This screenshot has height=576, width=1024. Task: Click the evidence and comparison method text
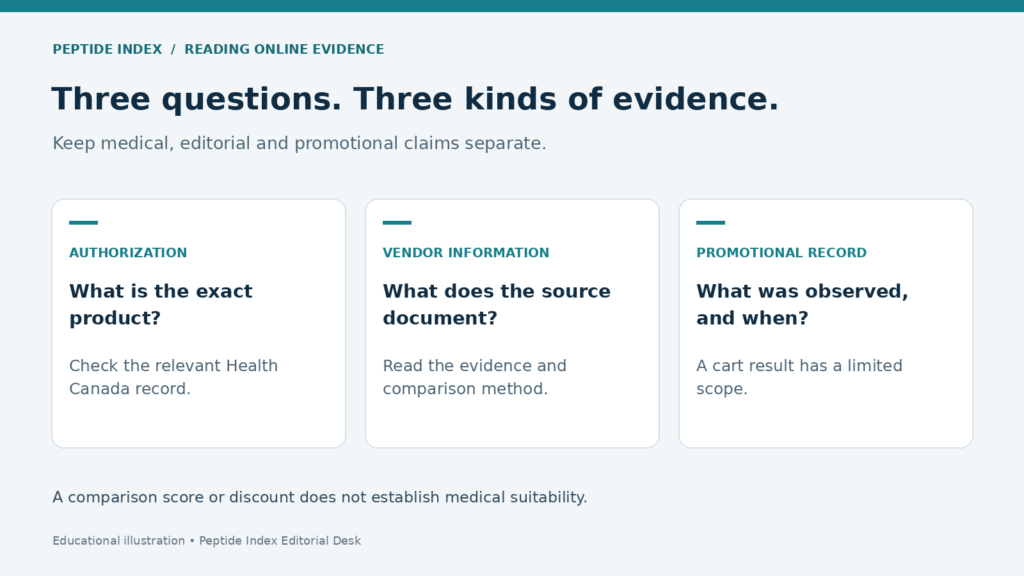(475, 377)
